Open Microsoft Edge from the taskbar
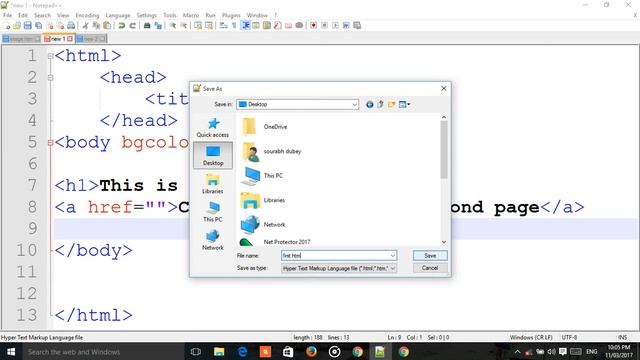Screen dimensions: 640x360 pyautogui.click(x=242, y=352)
